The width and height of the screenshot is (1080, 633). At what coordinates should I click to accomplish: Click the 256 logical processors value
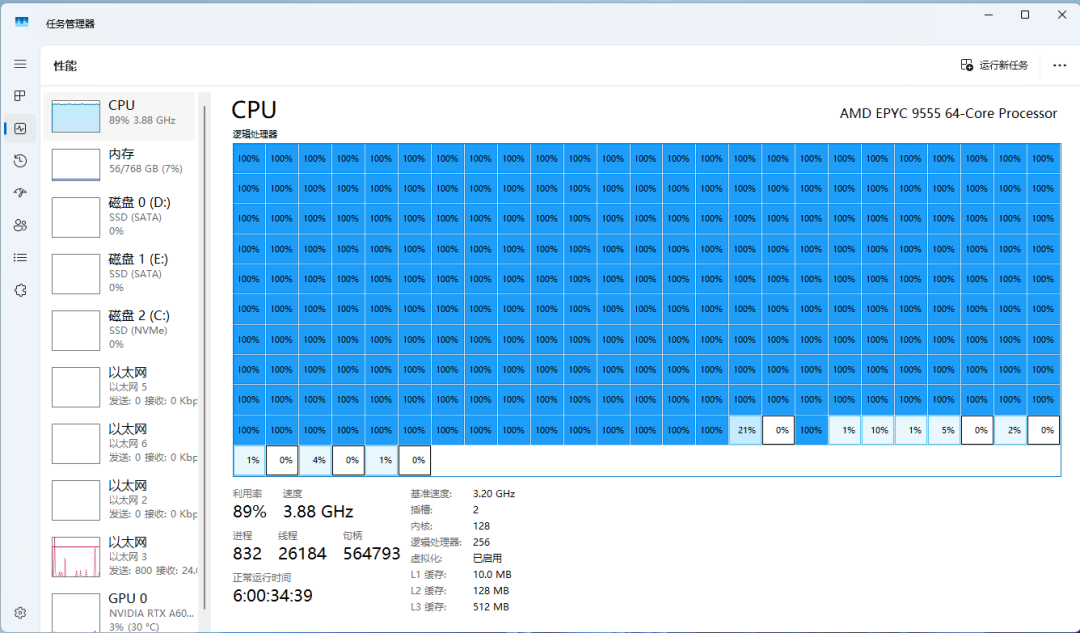coord(481,542)
